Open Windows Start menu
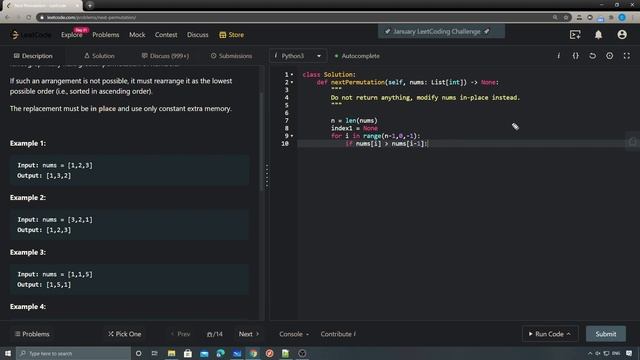Screen dimensions: 640x360 pos(8,353)
